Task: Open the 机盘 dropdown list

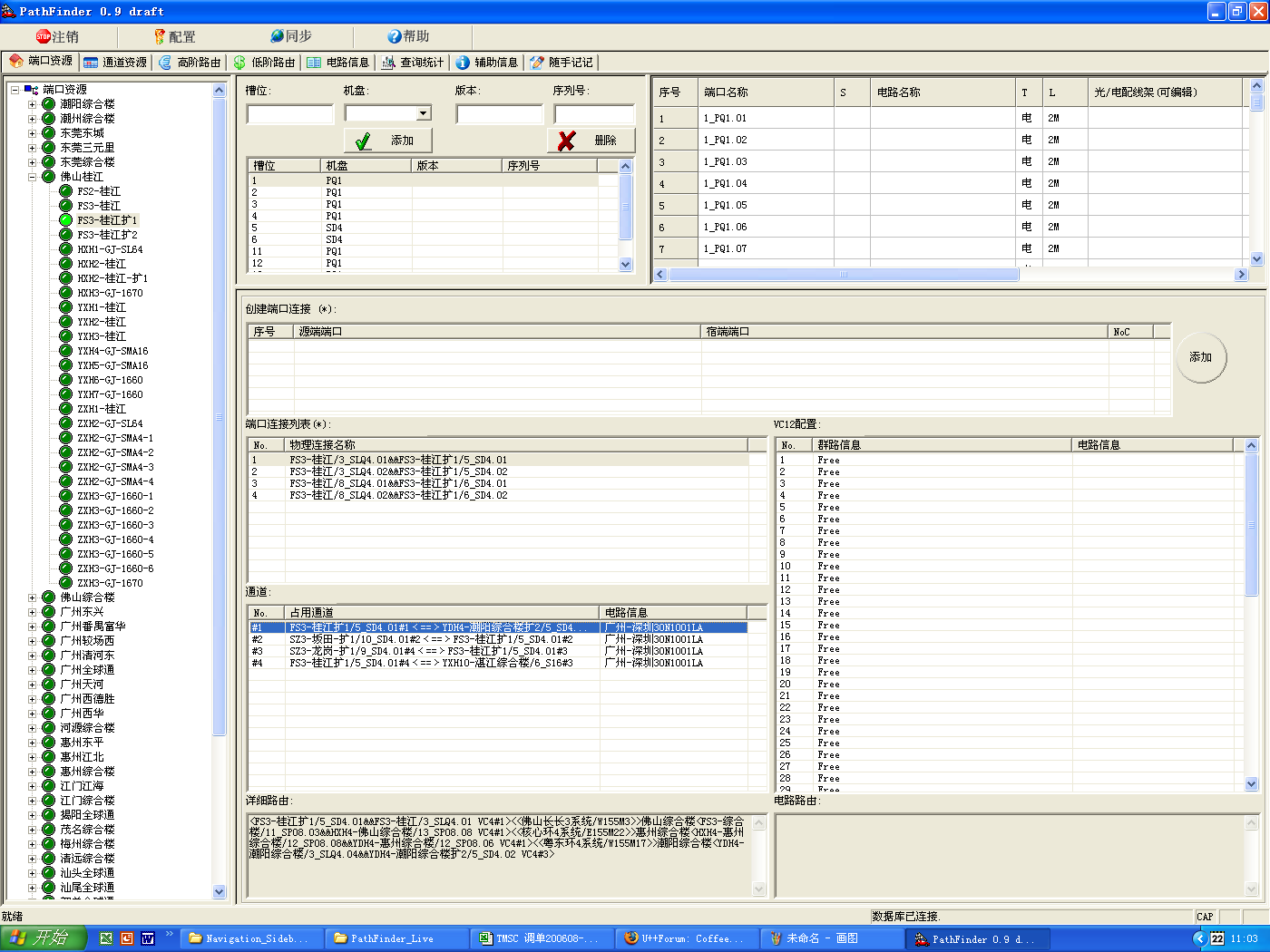Action: point(424,113)
